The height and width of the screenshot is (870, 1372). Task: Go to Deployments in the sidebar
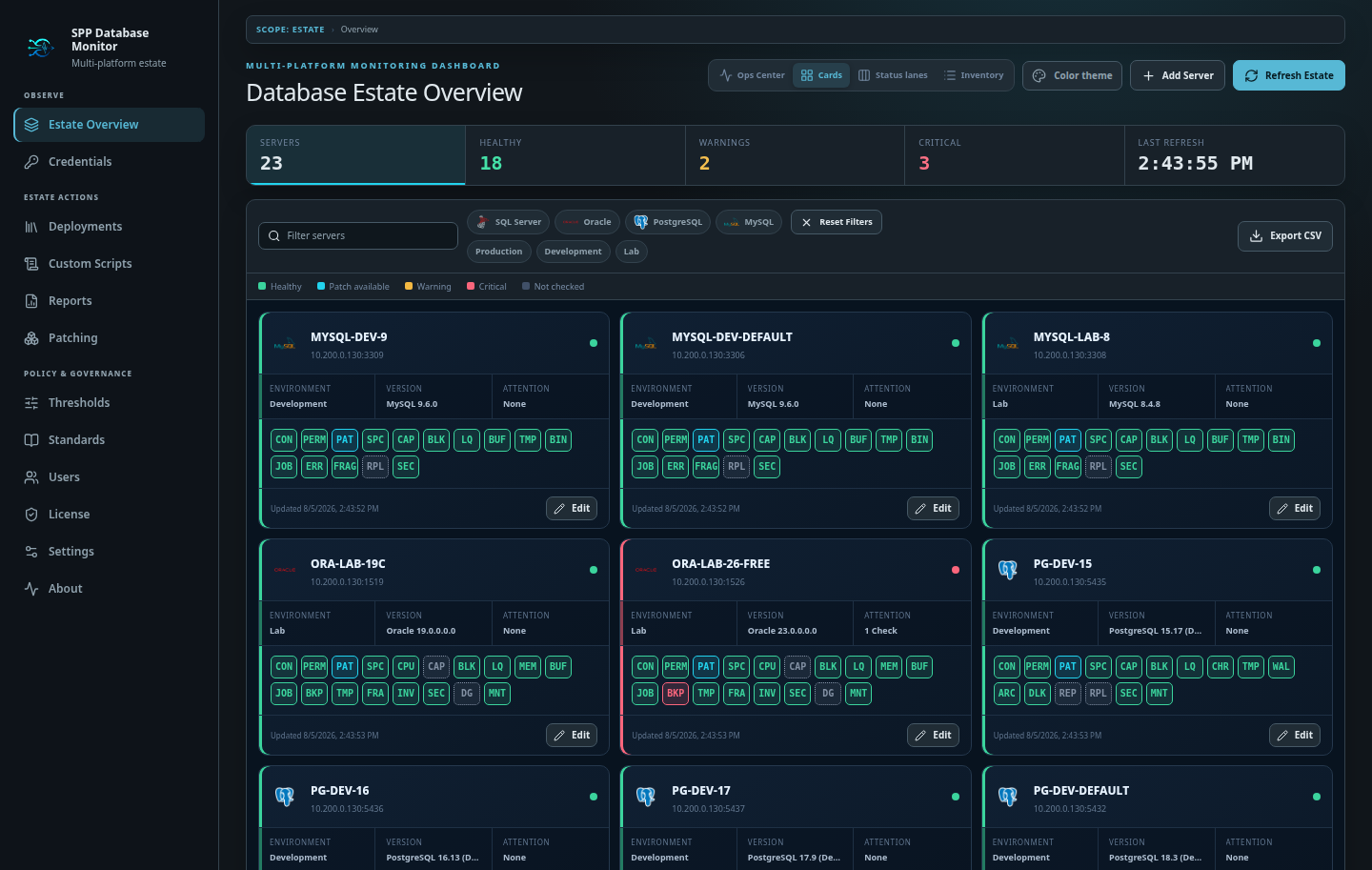point(110,227)
